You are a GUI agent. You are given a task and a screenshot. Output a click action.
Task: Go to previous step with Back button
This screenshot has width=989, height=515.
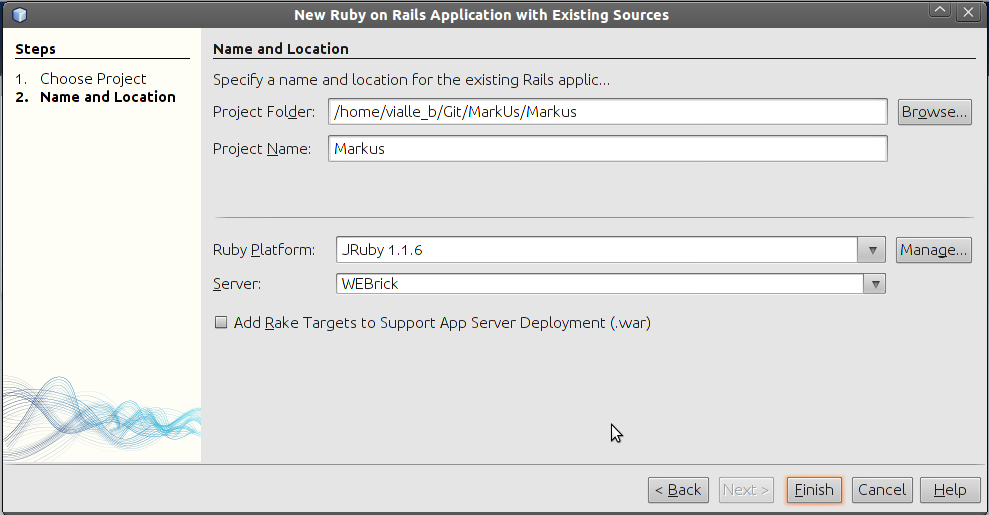click(x=678, y=490)
